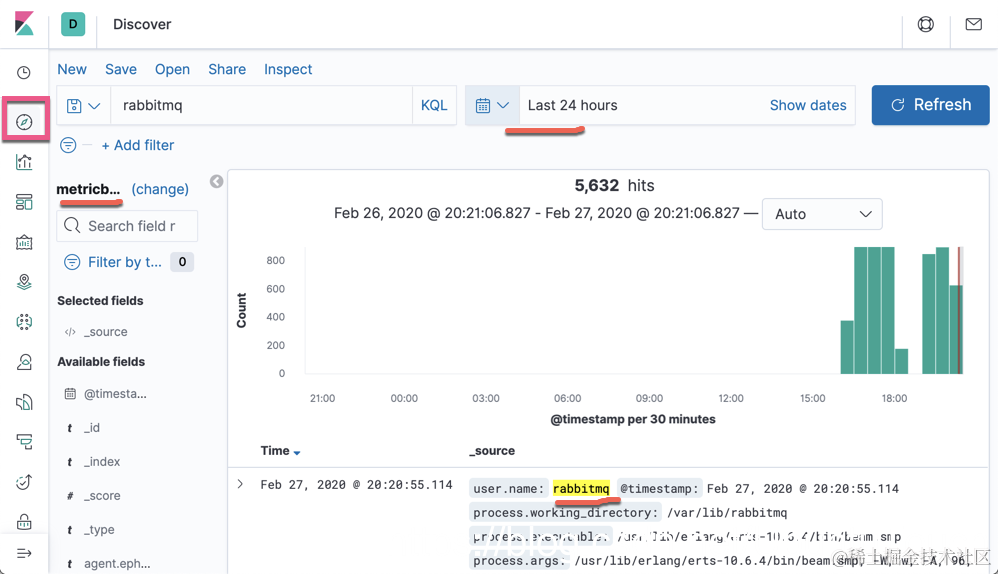Open Visualize chart icon in sidebar
This screenshot has width=998, height=574.
24,162
